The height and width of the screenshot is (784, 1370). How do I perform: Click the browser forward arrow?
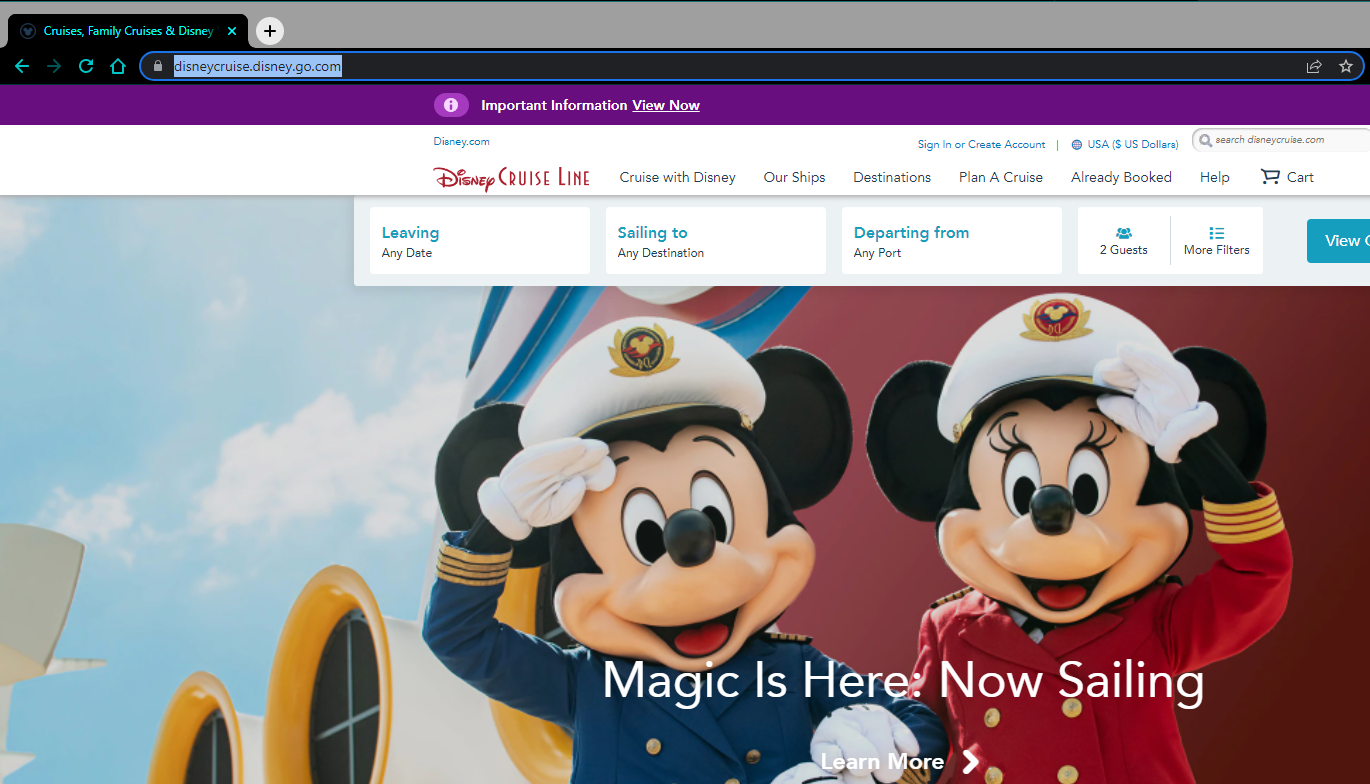click(x=54, y=66)
